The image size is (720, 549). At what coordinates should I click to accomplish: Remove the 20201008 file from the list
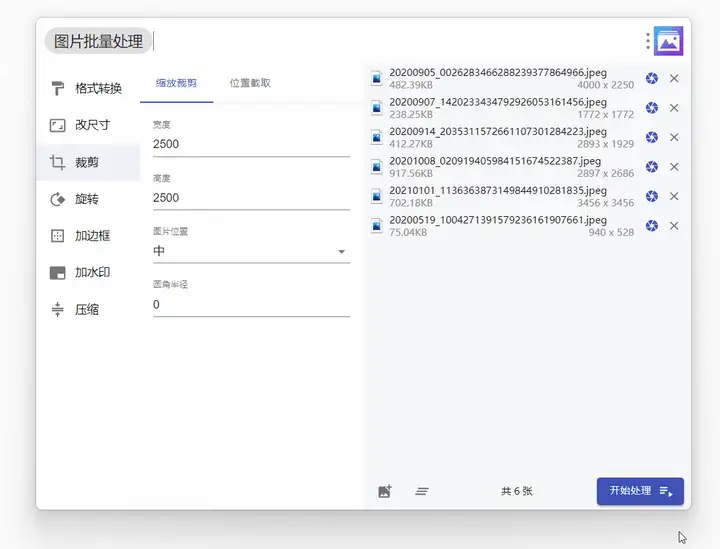coord(674,167)
